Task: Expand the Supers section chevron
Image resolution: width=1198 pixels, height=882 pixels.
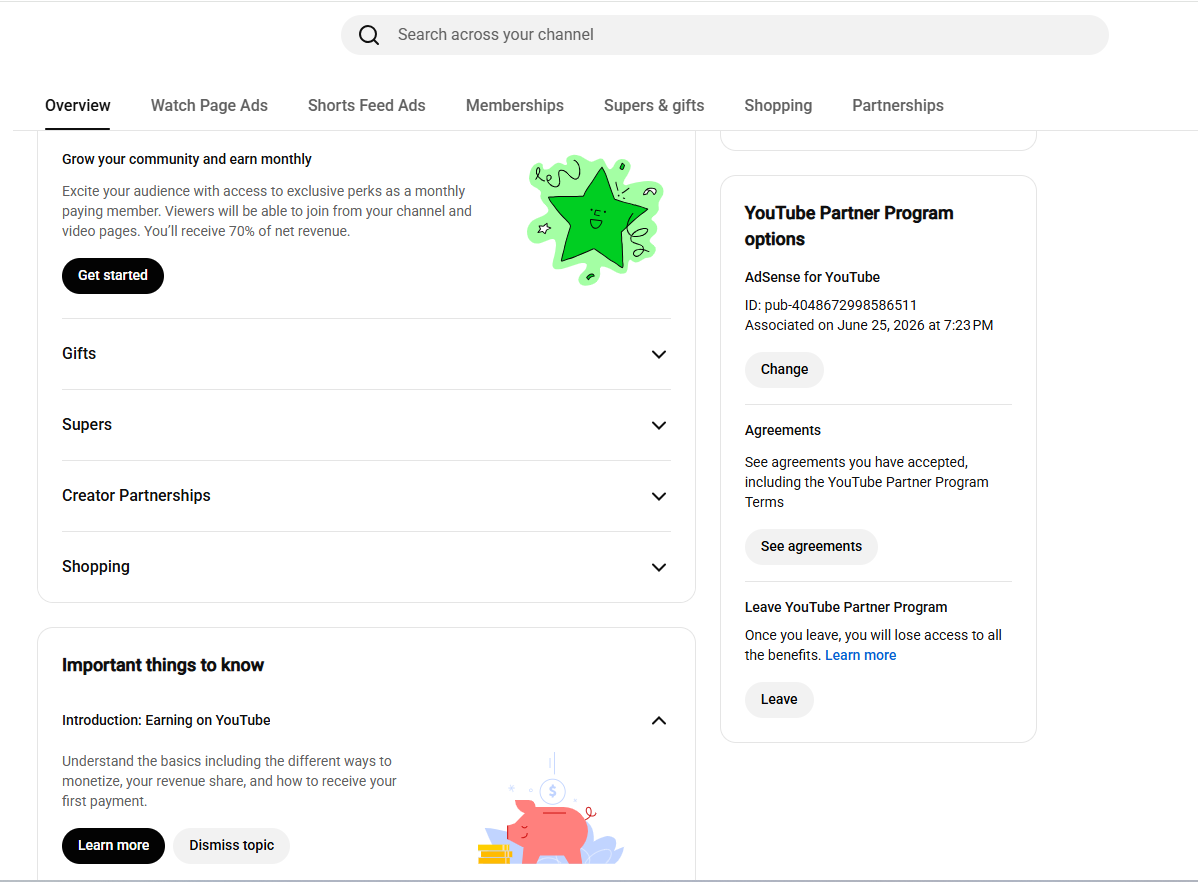Action: 659,425
